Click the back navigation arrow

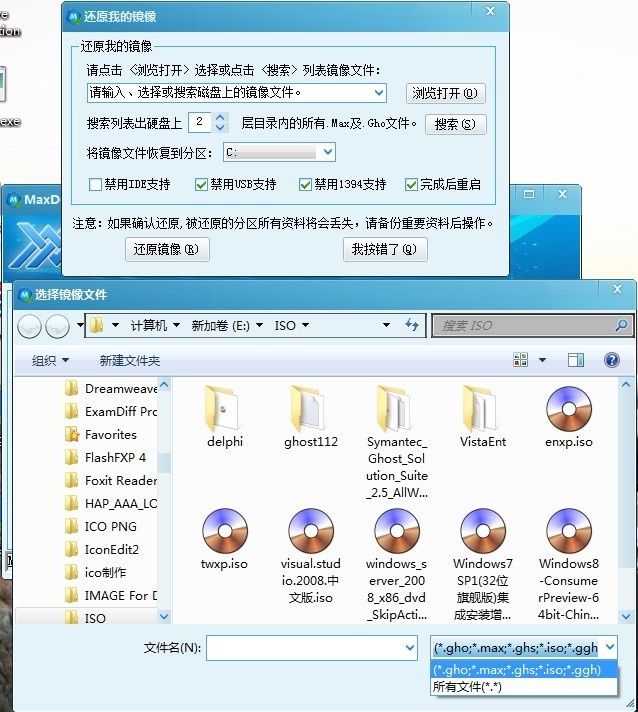[30, 326]
